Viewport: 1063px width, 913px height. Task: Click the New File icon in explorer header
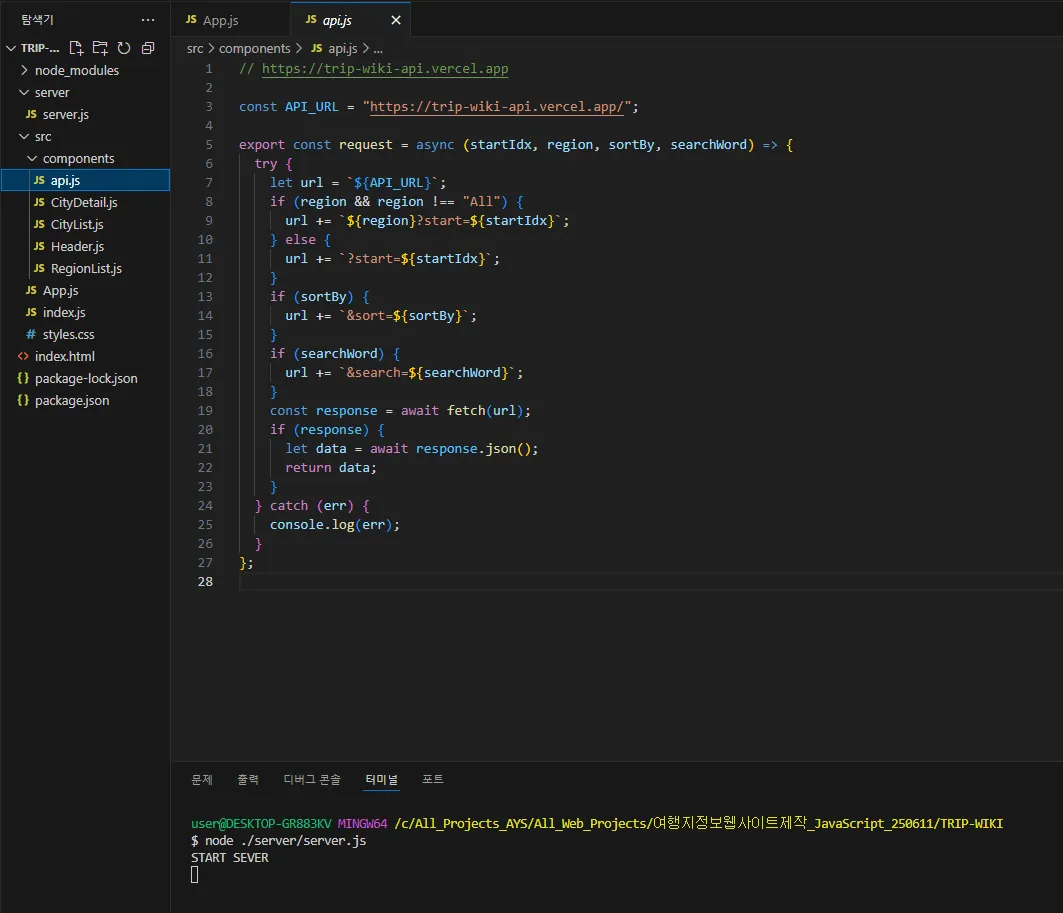76,48
